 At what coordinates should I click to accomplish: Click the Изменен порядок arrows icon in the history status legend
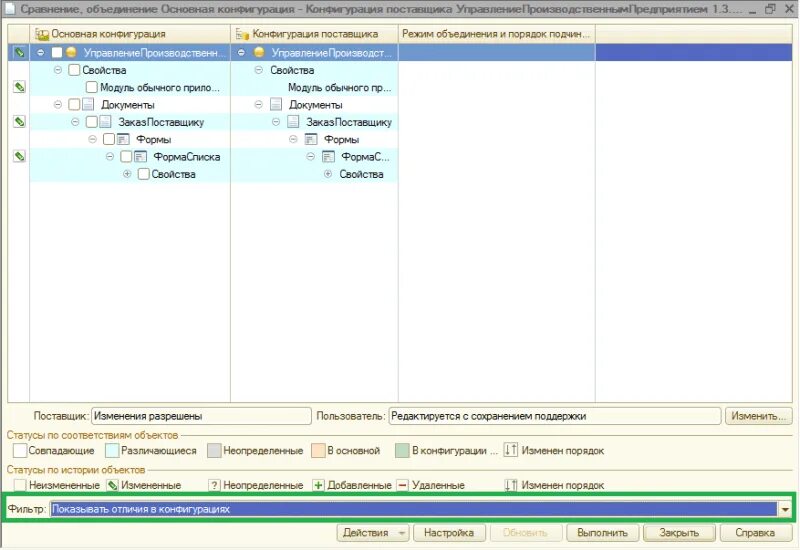pos(511,485)
